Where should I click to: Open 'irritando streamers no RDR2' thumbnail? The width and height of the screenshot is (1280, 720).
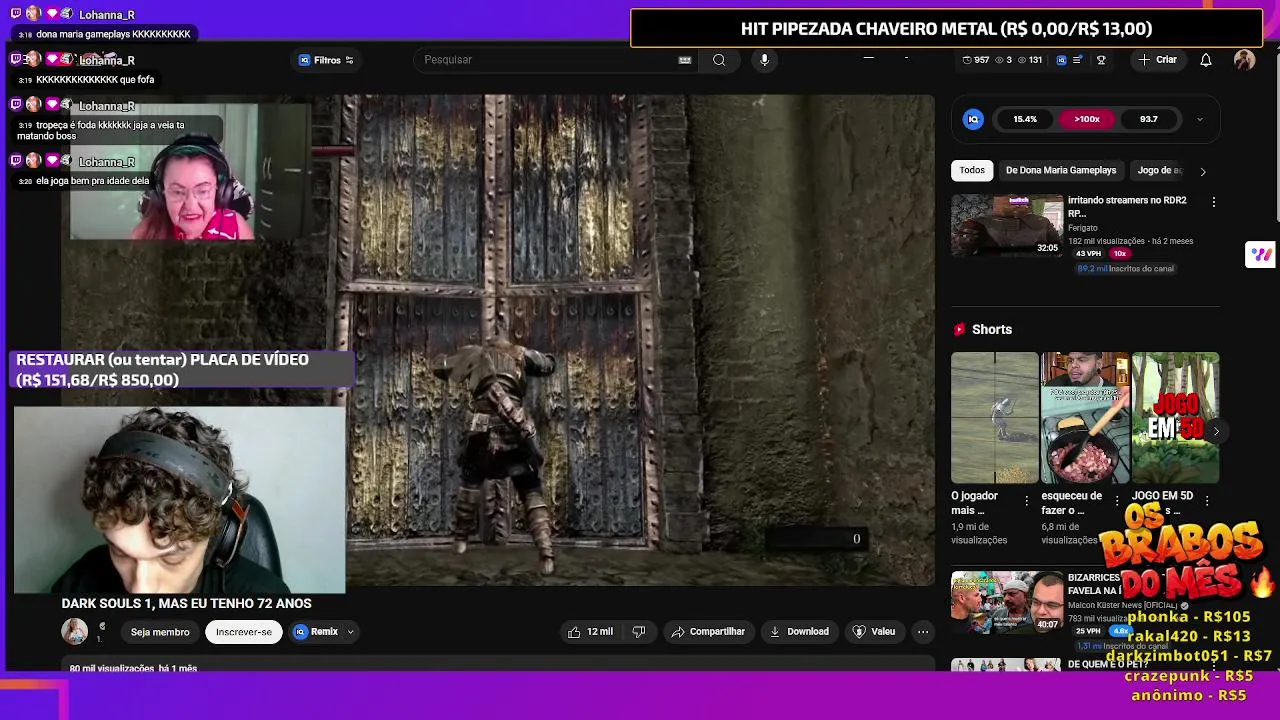pos(1007,225)
